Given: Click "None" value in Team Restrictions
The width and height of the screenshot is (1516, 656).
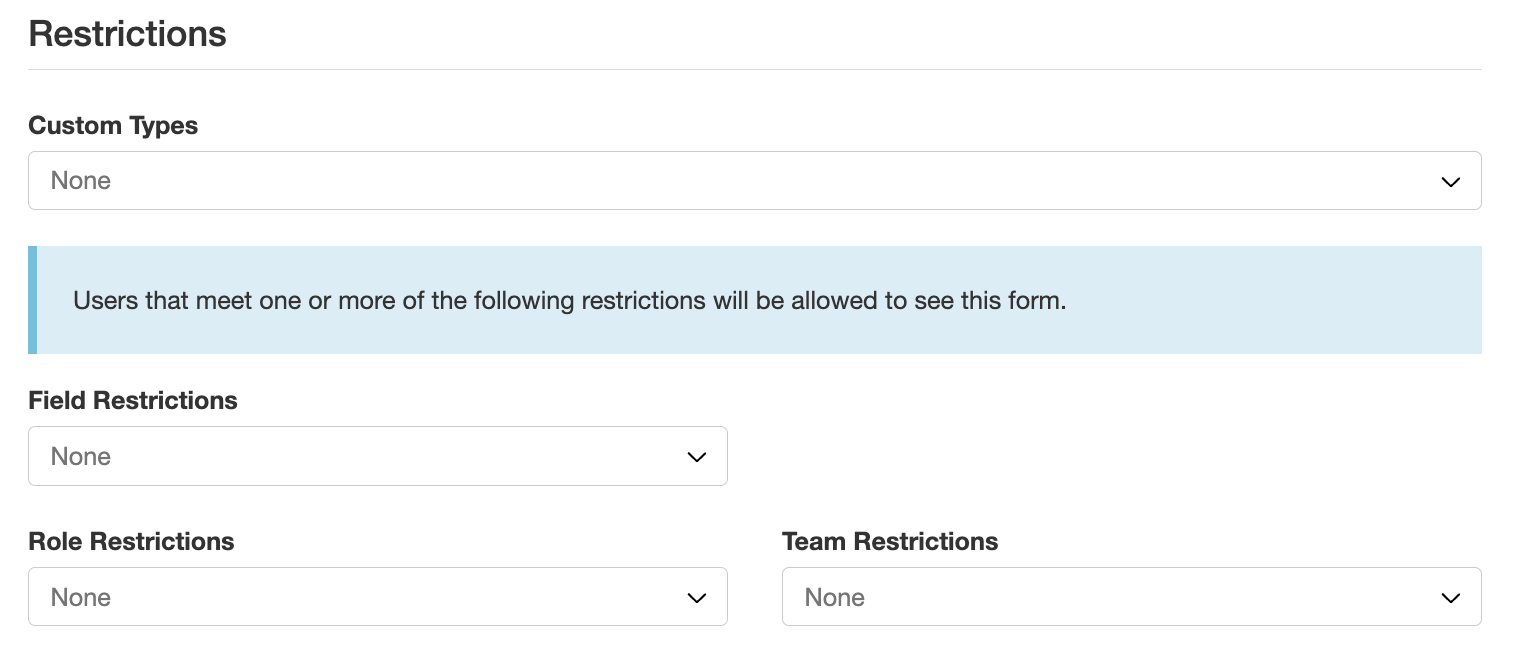Looking at the screenshot, I should tap(835, 598).
